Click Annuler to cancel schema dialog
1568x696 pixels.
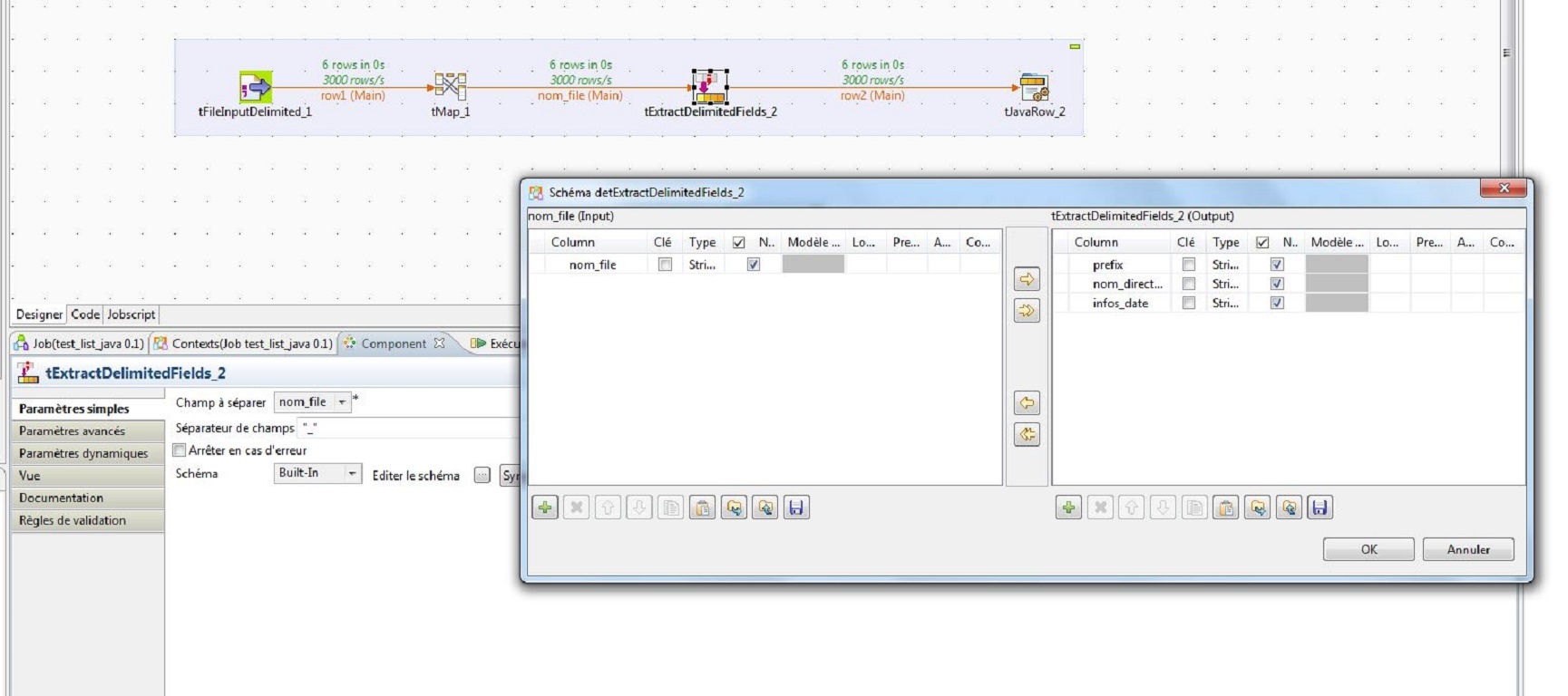coord(1468,549)
